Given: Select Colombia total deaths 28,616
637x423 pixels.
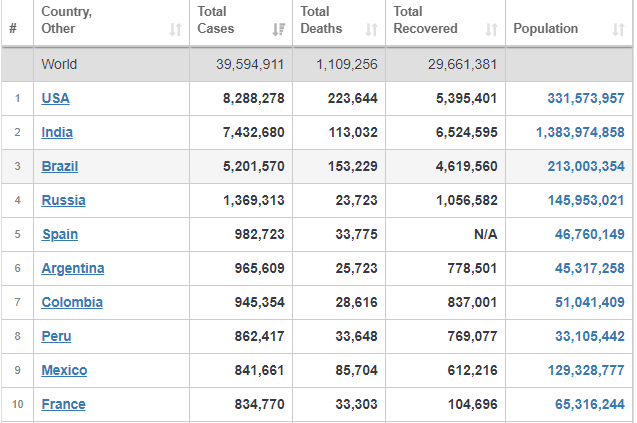Looking at the screenshot, I should click(356, 302).
